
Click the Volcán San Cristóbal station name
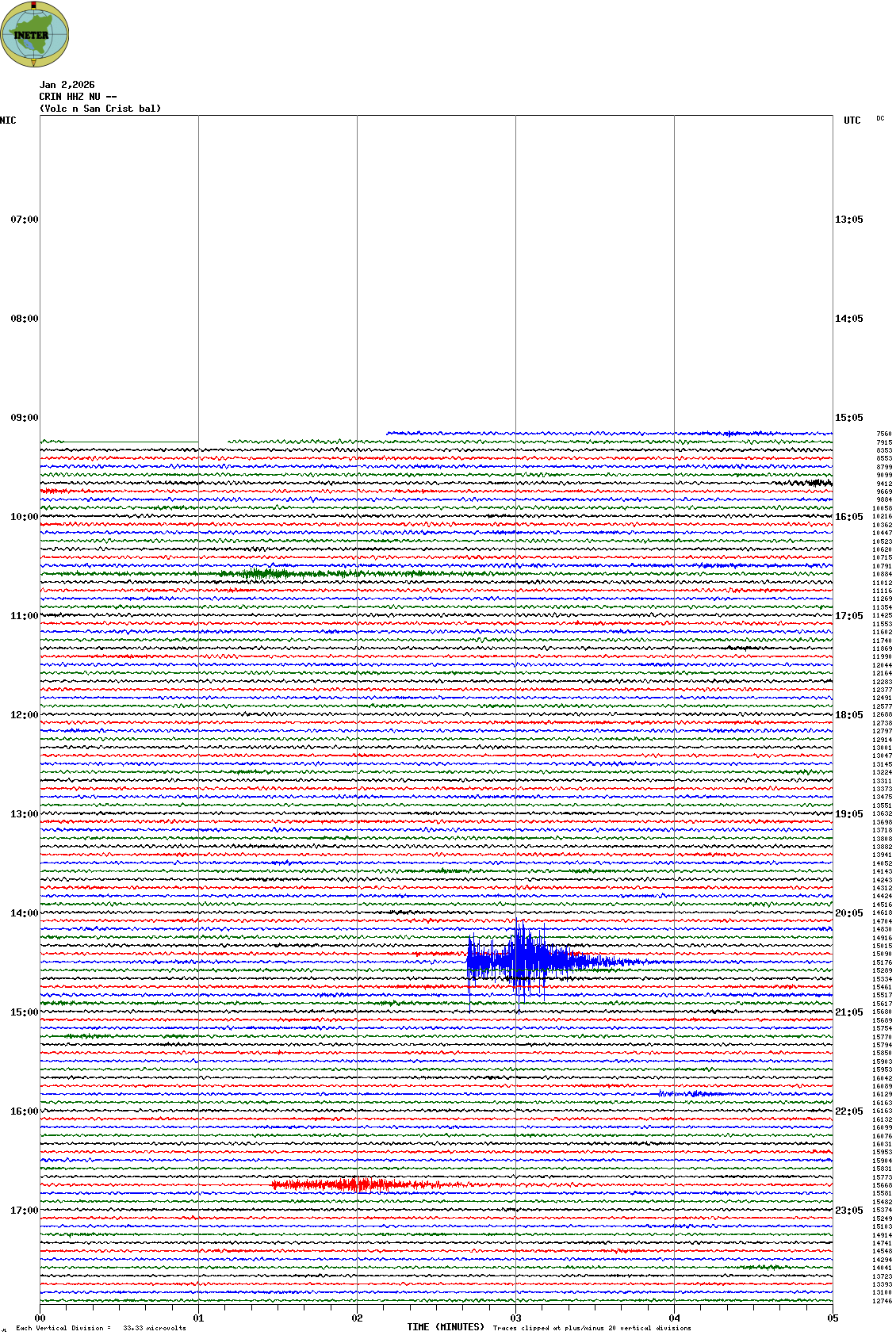coord(100,109)
